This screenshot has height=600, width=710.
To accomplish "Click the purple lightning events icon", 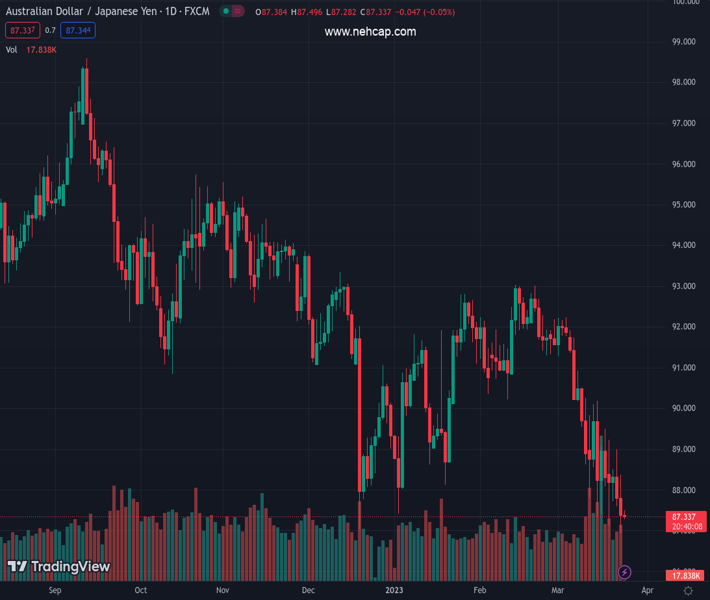I will pos(625,572).
